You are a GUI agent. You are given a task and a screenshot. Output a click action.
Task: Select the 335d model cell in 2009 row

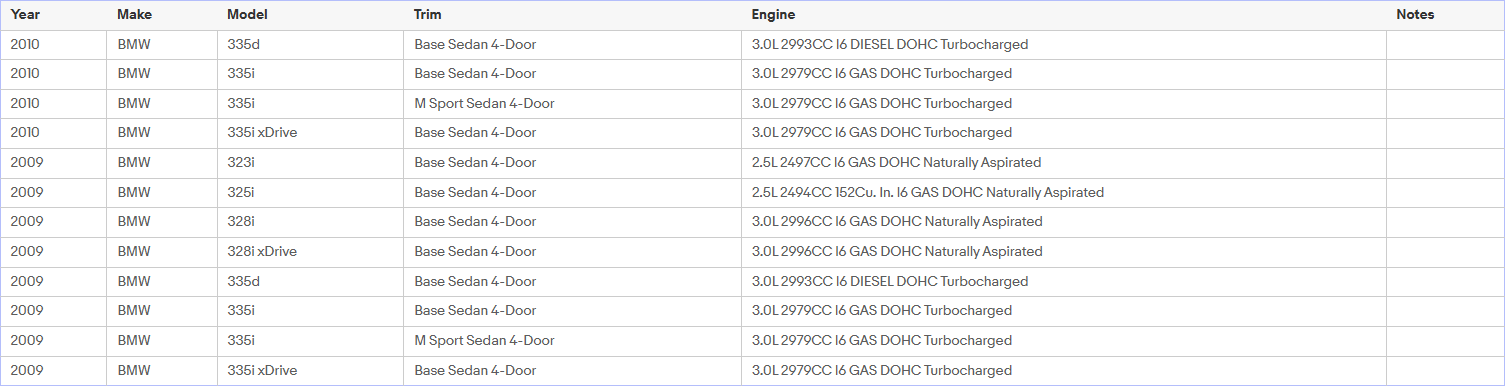pos(310,281)
